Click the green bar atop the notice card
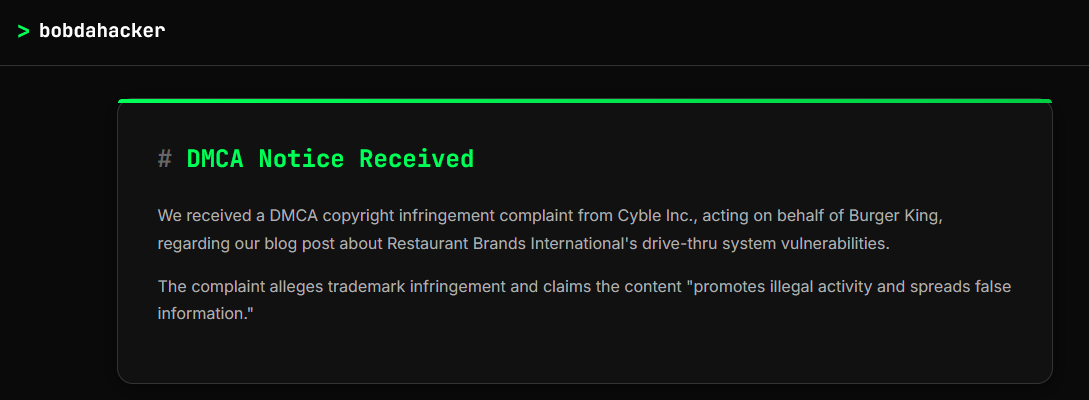 coord(585,101)
